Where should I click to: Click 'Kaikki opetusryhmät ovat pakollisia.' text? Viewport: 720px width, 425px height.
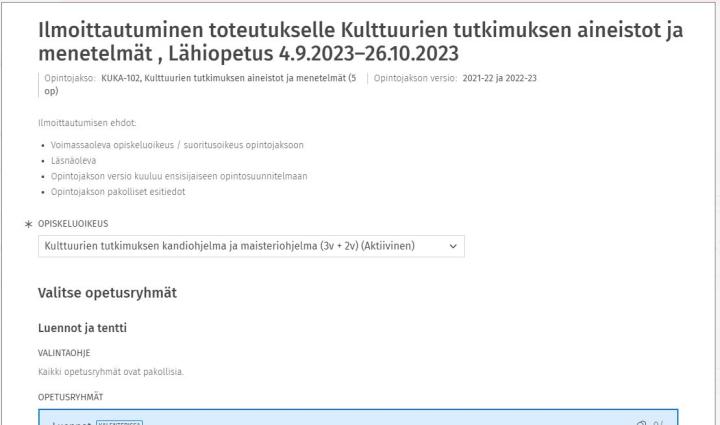[111, 372]
